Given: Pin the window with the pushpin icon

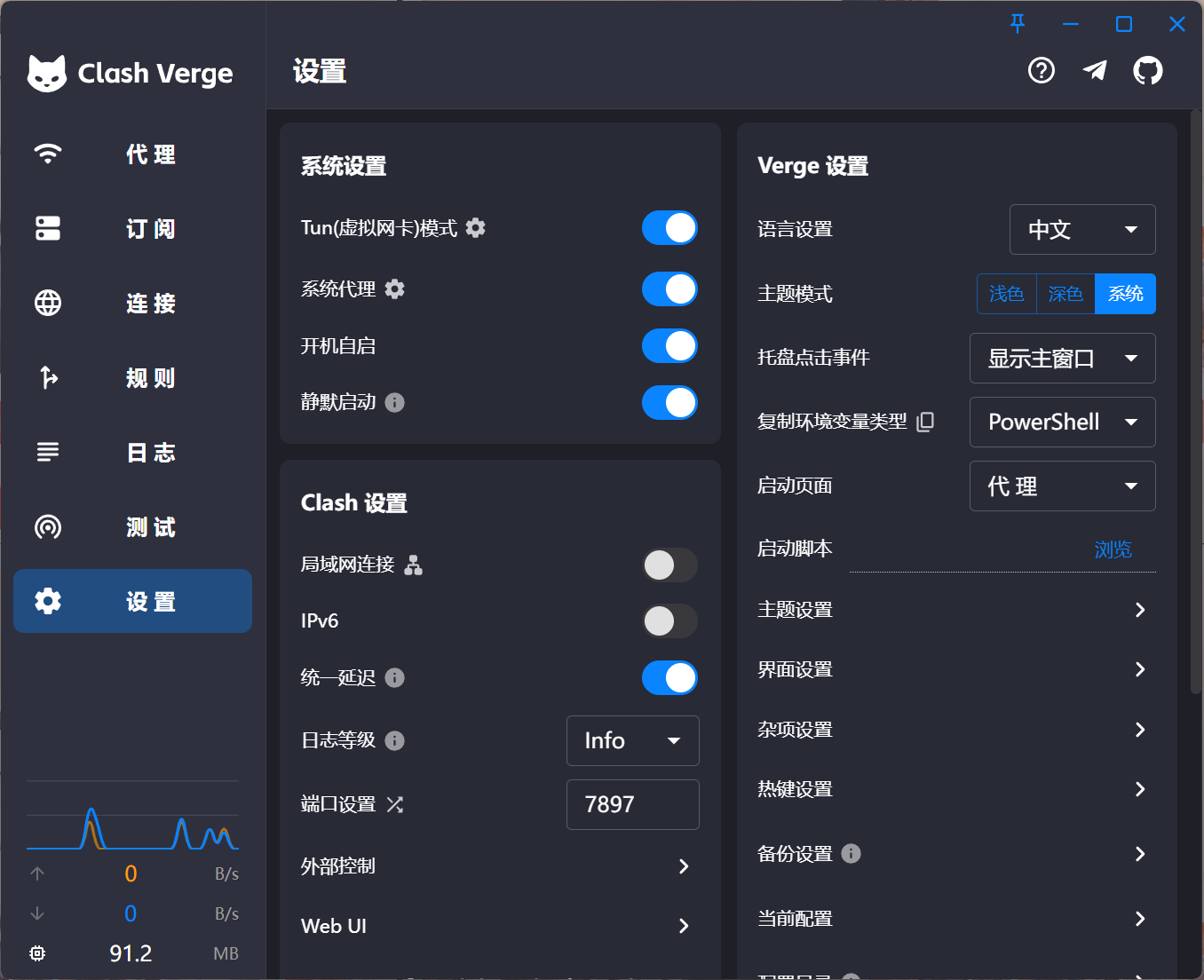Looking at the screenshot, I should pos(1018,24).
